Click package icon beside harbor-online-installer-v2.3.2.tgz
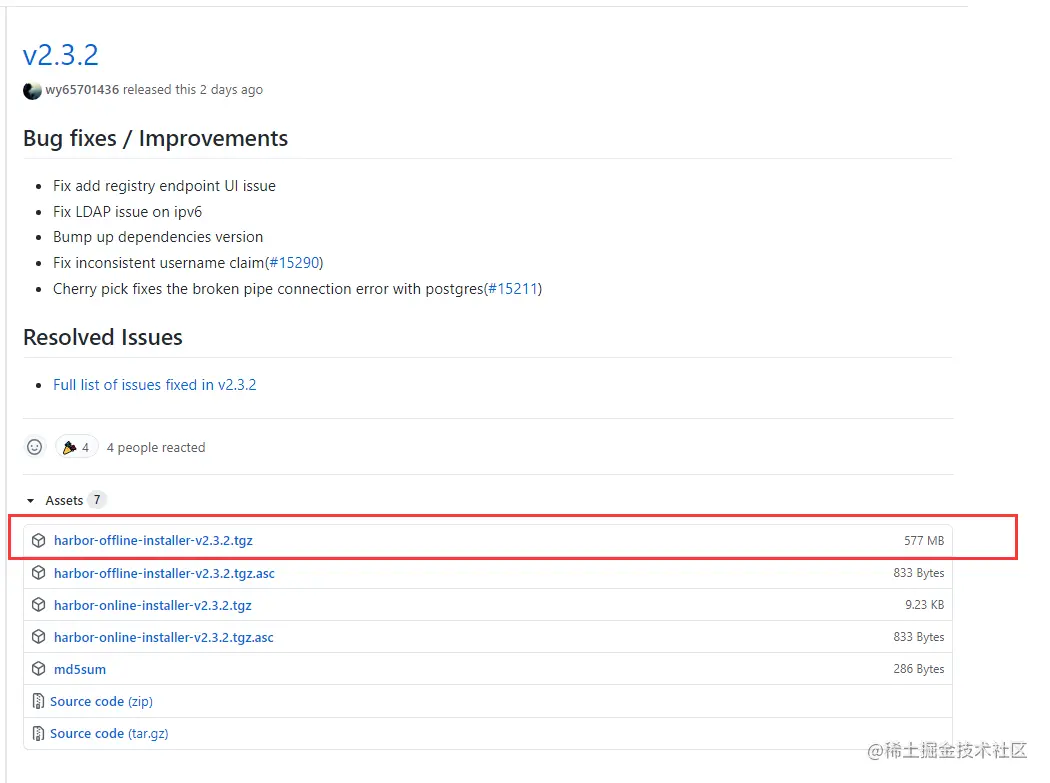 (x=39, y=605)
